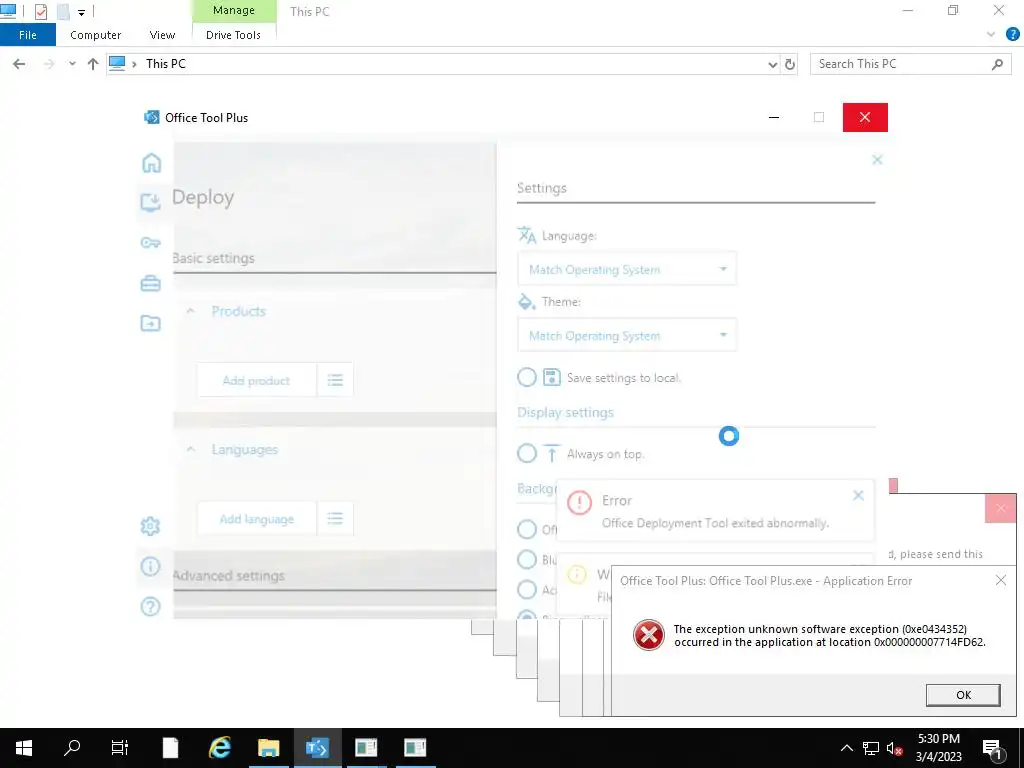Open the Theme dropdown
This screenshot has width=1024, height=768.
(627, 335)
